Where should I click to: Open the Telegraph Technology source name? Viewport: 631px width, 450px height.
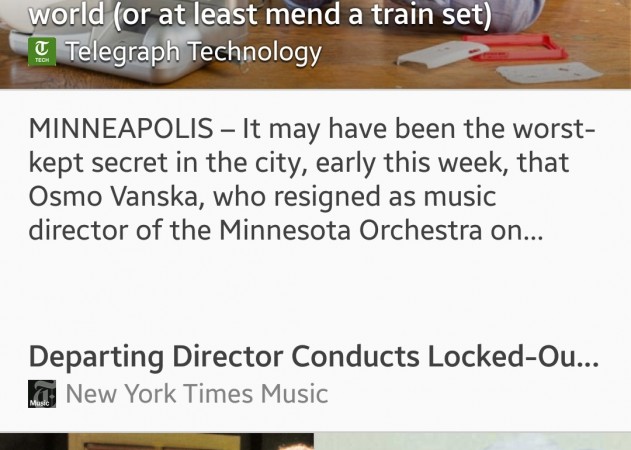[194, 52]
